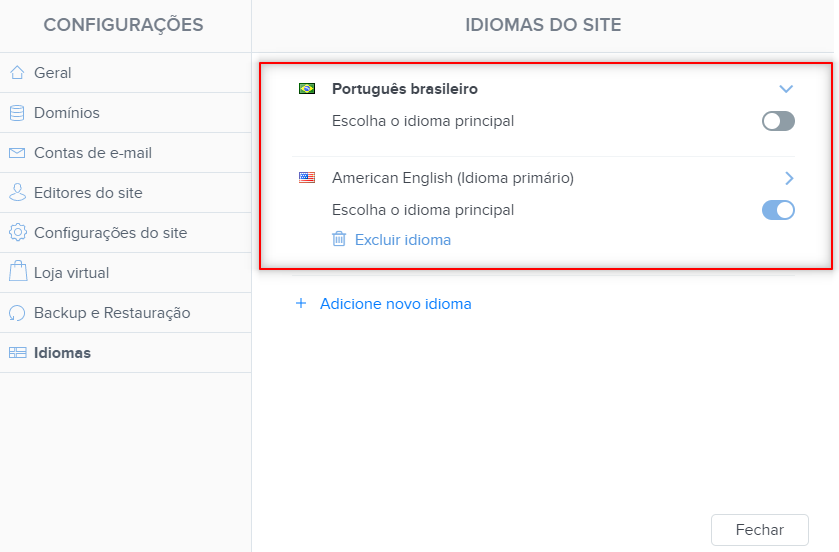Click the house icon next to Geral
This screenshot has width=839, height=552.
point(17,72)
